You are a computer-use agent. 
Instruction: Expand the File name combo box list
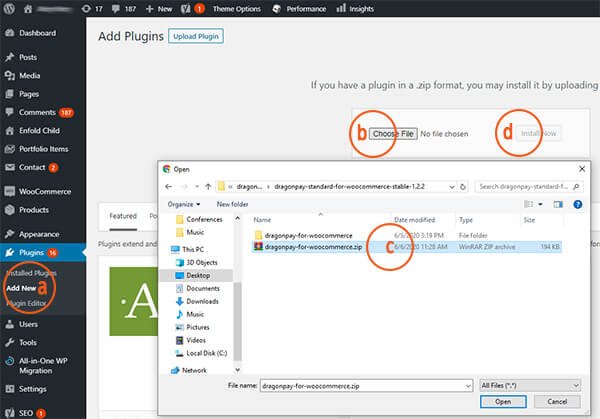pos(467,384)
